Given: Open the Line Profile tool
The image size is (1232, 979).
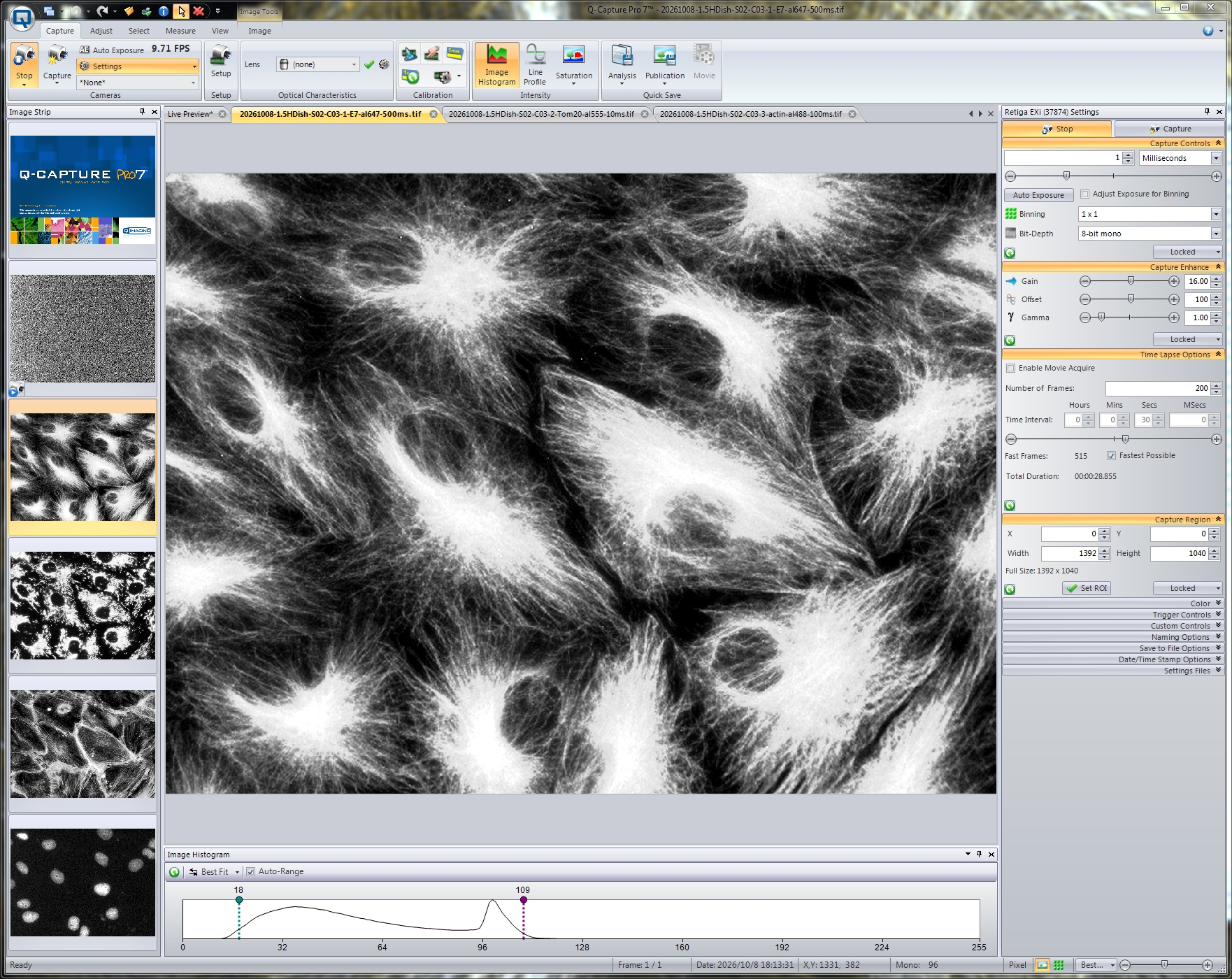Looking at the screenshot, I should click(535, 65).
